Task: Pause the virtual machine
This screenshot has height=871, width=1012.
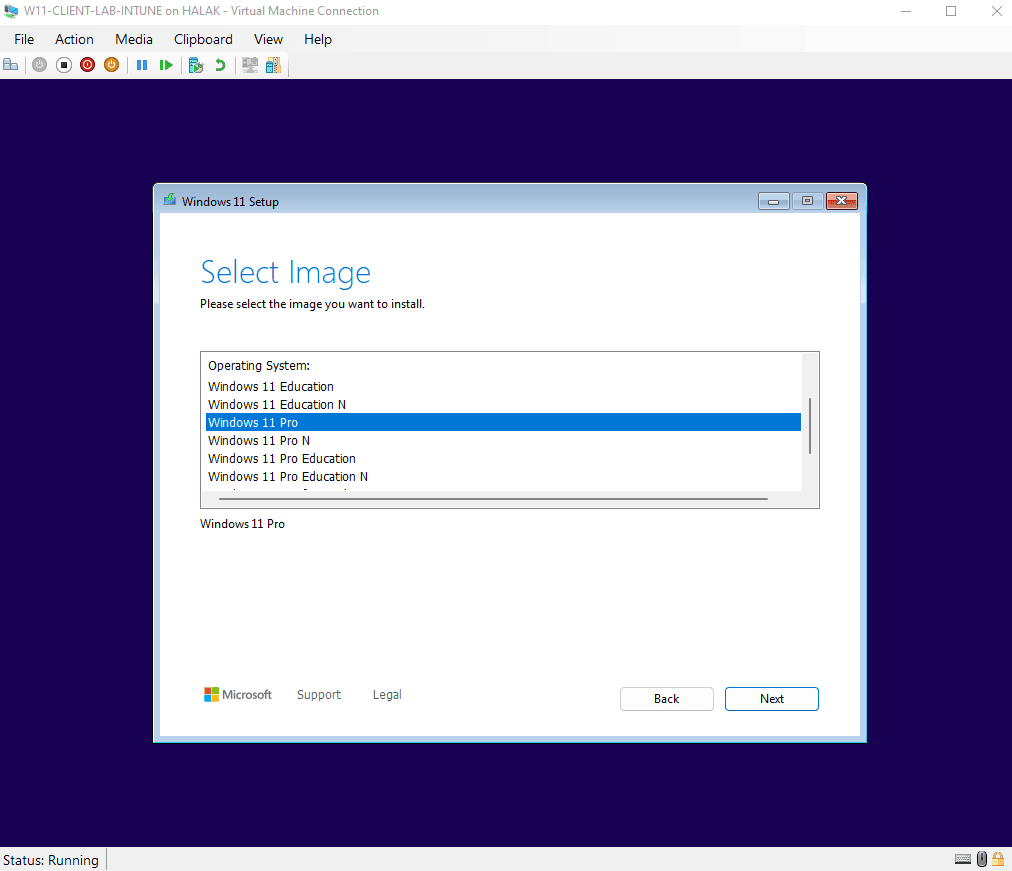Action: click(141, 64)
